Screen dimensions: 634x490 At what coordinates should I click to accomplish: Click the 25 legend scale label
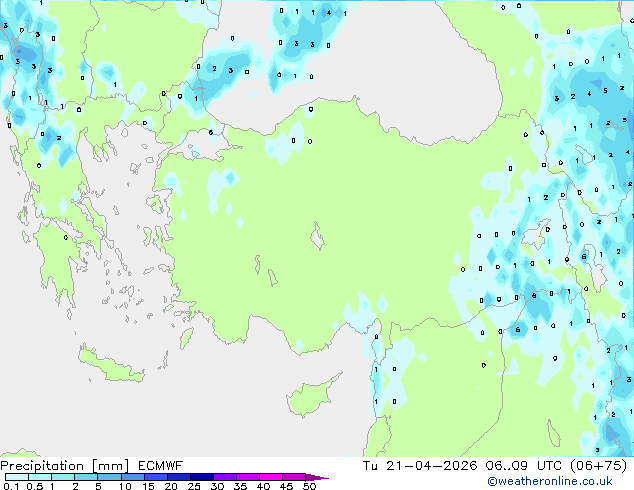(x=194, y=486)
